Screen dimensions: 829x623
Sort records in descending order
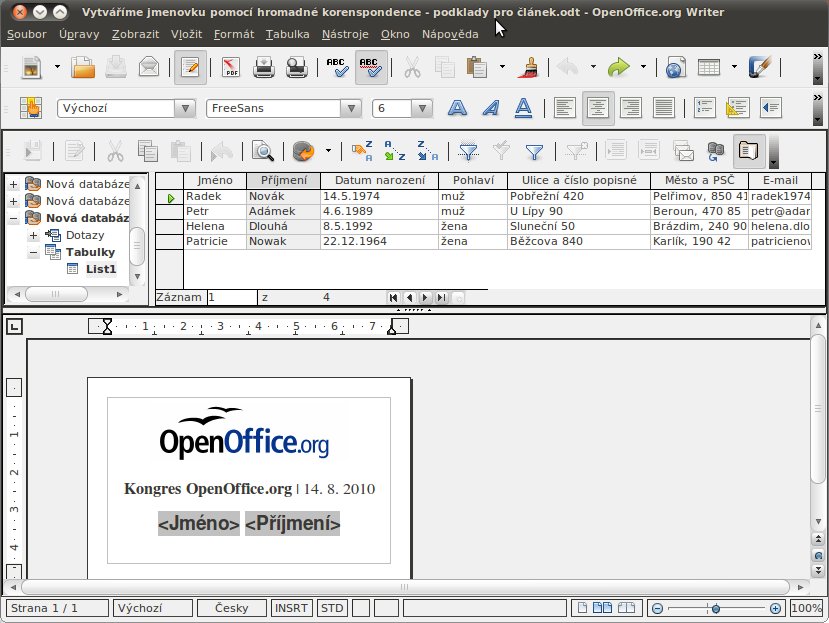pyautogui.click(x=427, y=152)
